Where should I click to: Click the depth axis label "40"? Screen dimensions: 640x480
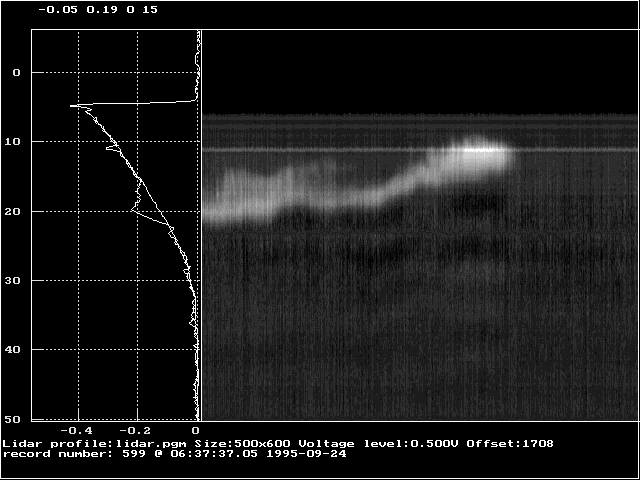(12, 349)
